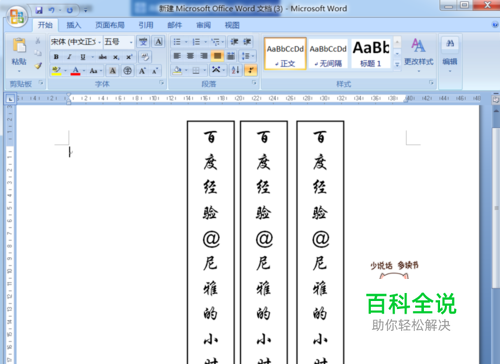Apply a multilevel list

tap(216, 42)
